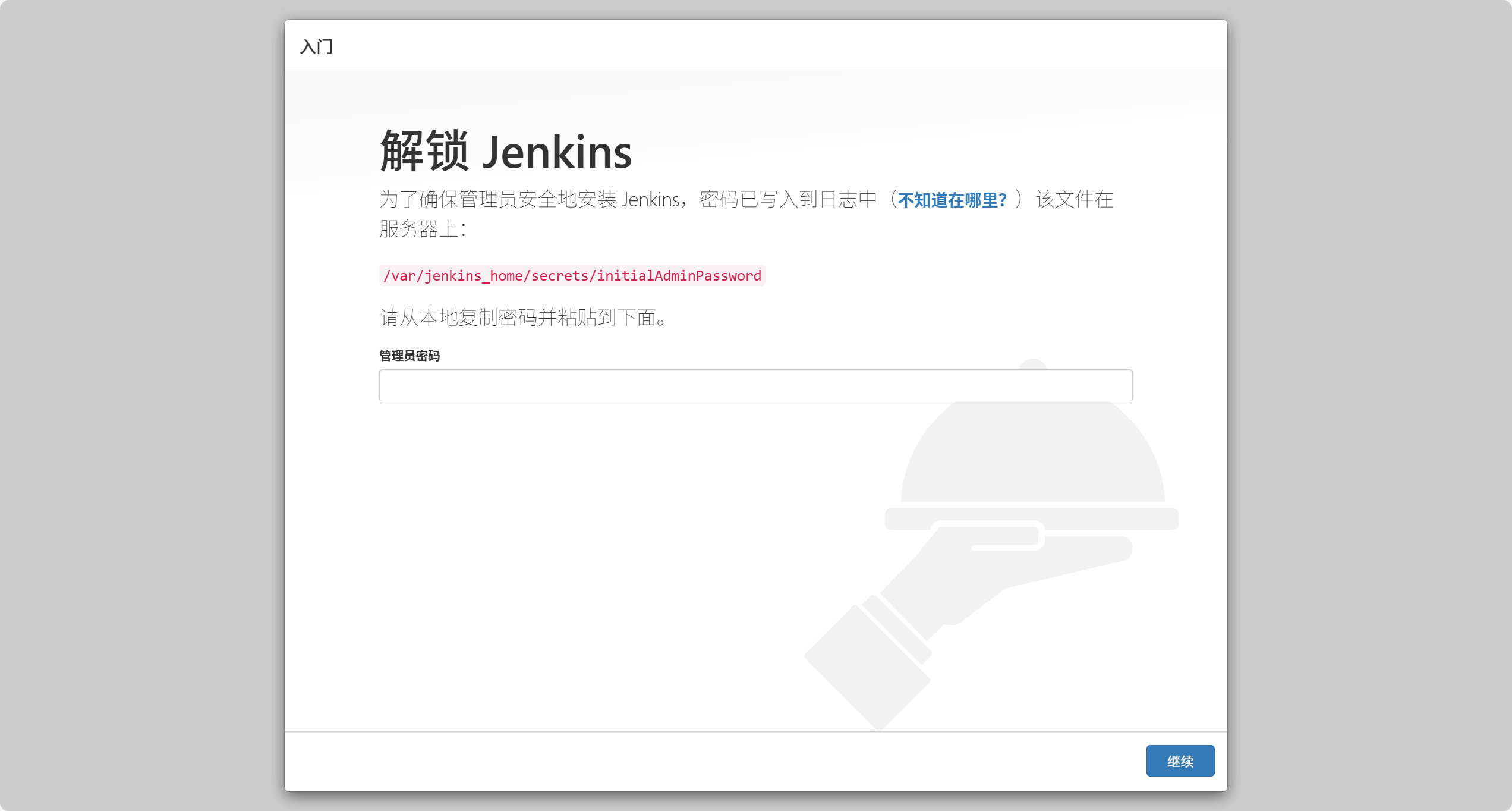The width and height of the screenshot is (1512, 811).
Task: Click the knob atop the serving dome
Action: tap(1032, 363)
